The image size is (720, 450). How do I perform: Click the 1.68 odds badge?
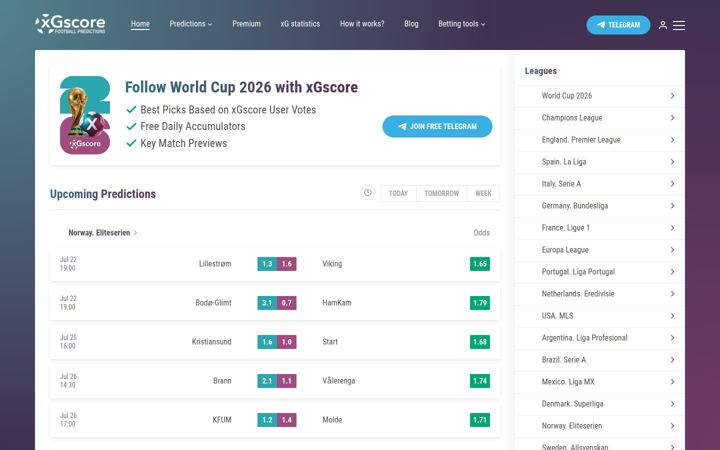480,342
